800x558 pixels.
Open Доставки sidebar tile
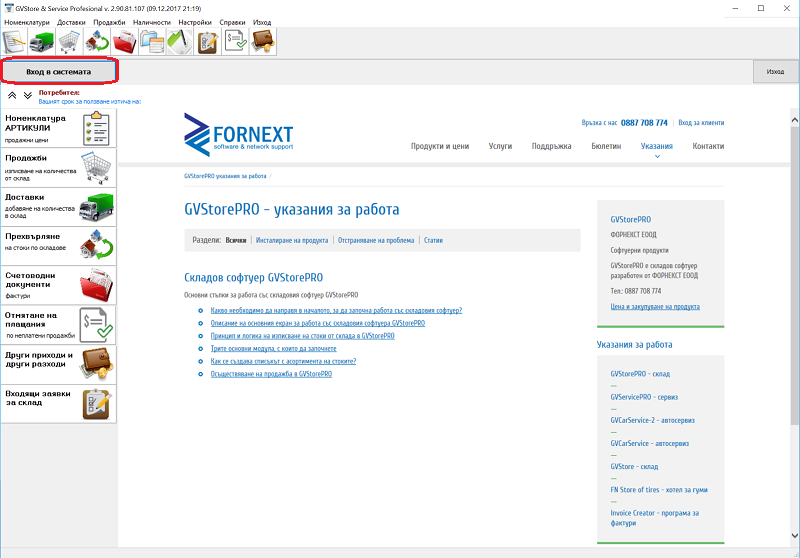(x=59, y=207)
